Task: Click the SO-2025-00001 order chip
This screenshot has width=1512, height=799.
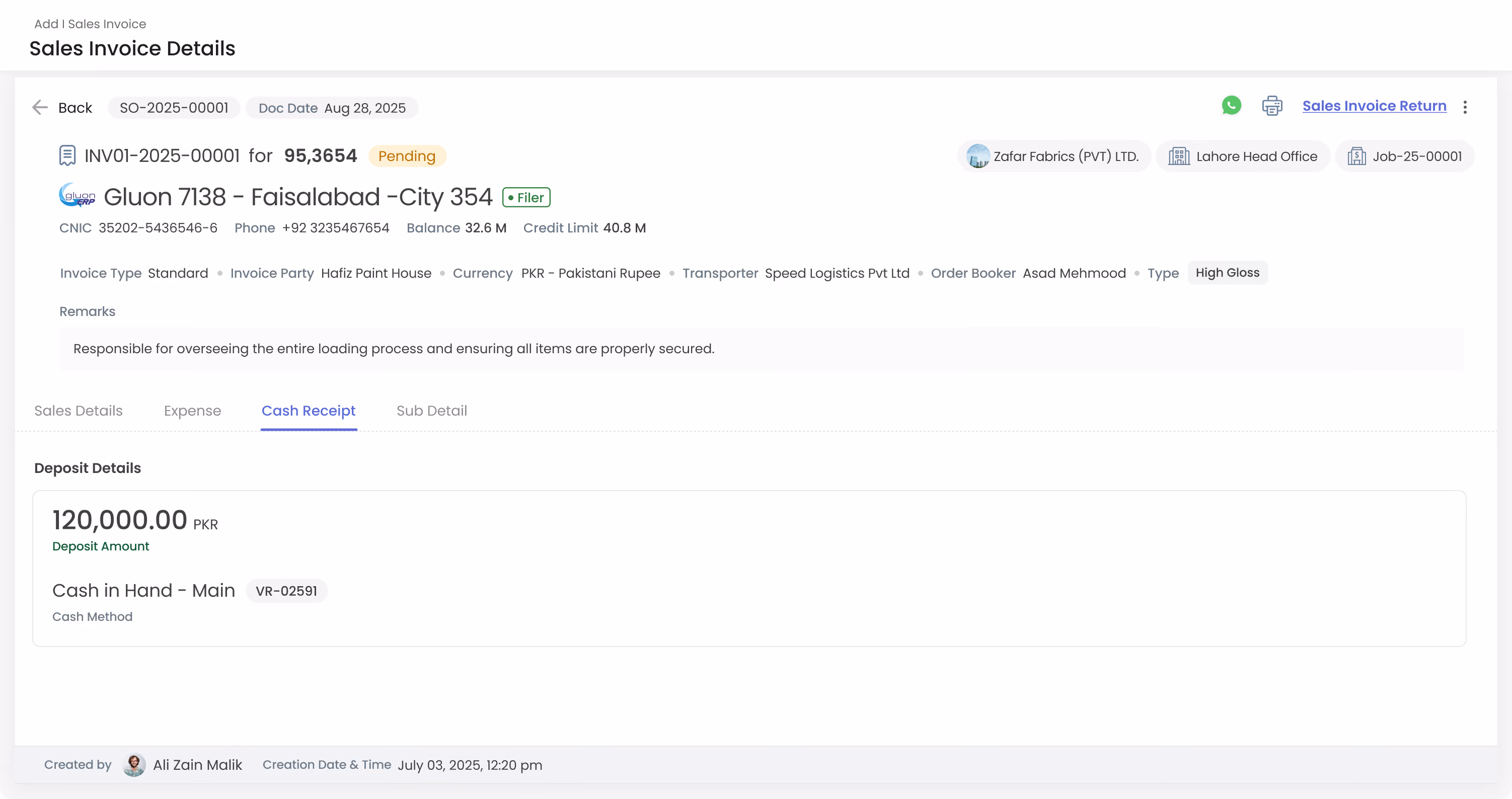Action: (174, 108)
